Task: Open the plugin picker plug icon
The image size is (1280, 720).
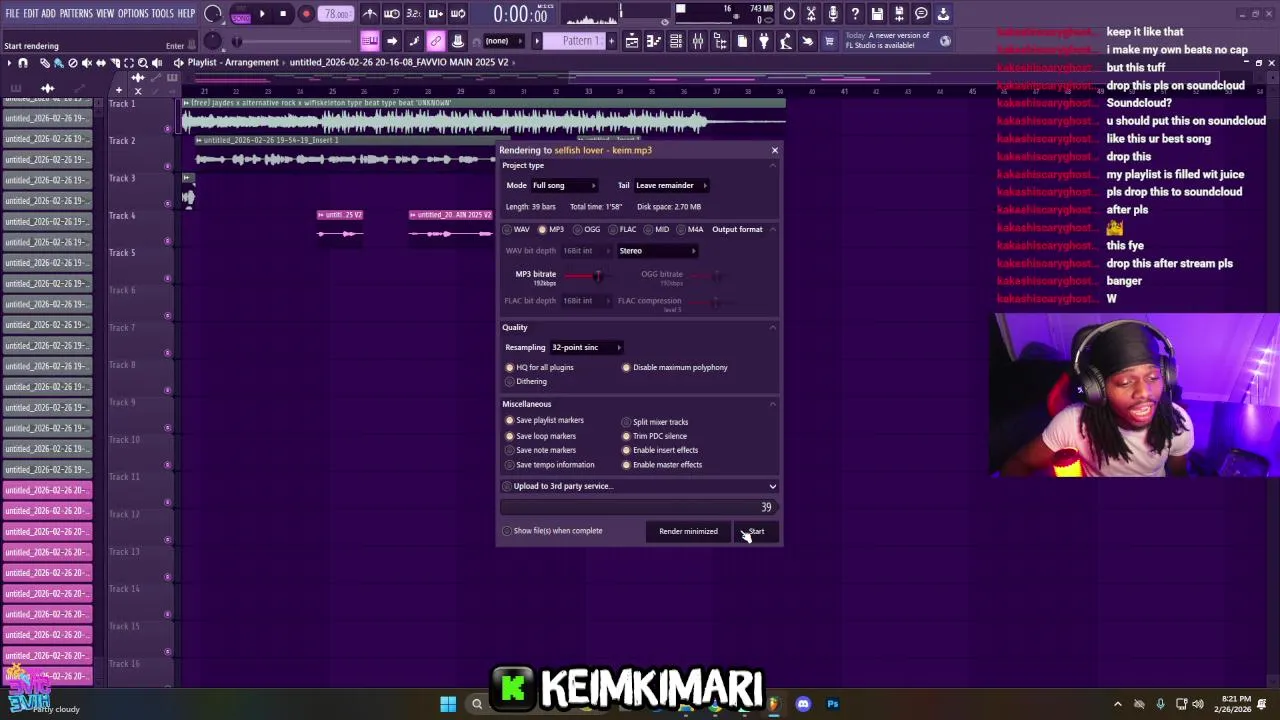Action: click(764, 41)
